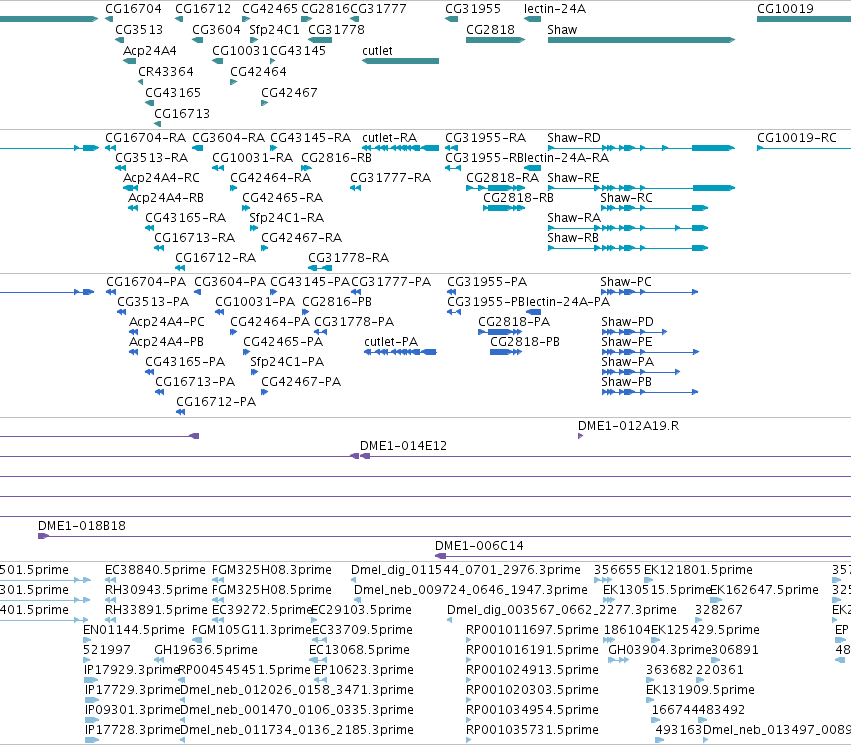The width and height of the screenshot is (851, 745).
Task: Open protein CG31955-PB
Action: [x=486, y=302]
